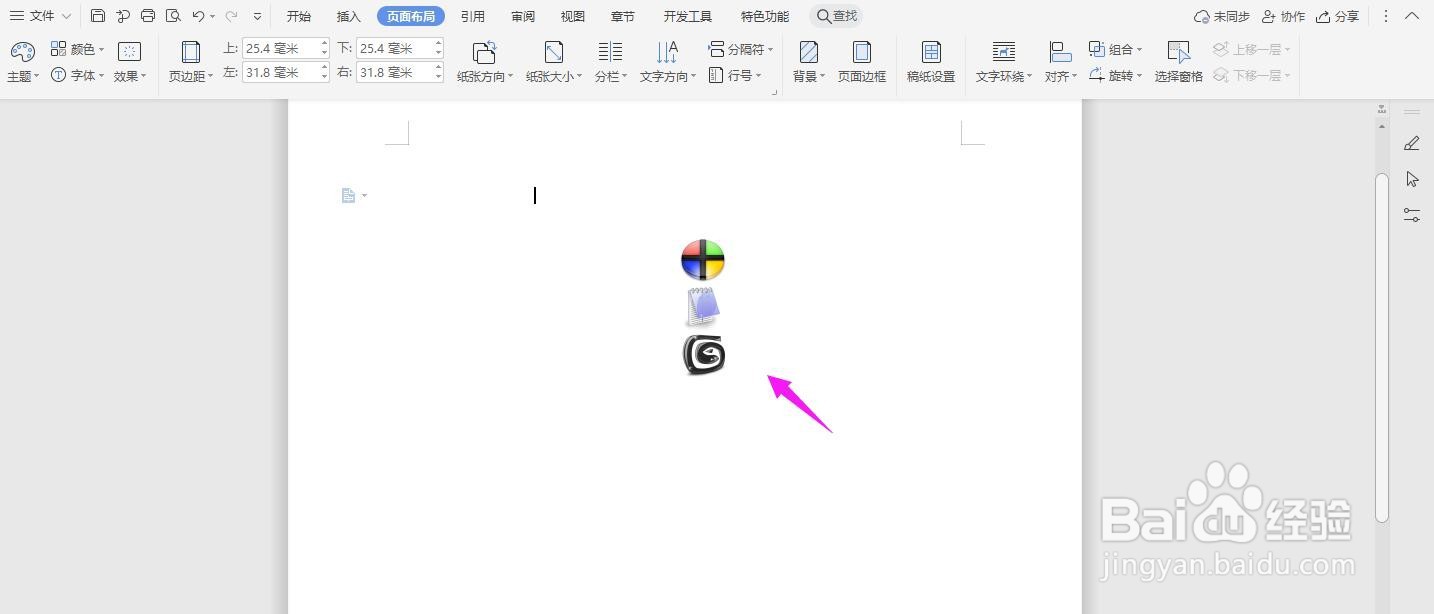Expand the quick access toolbar customize arrow
1434x614 pixels.
[x=257, y=17]
